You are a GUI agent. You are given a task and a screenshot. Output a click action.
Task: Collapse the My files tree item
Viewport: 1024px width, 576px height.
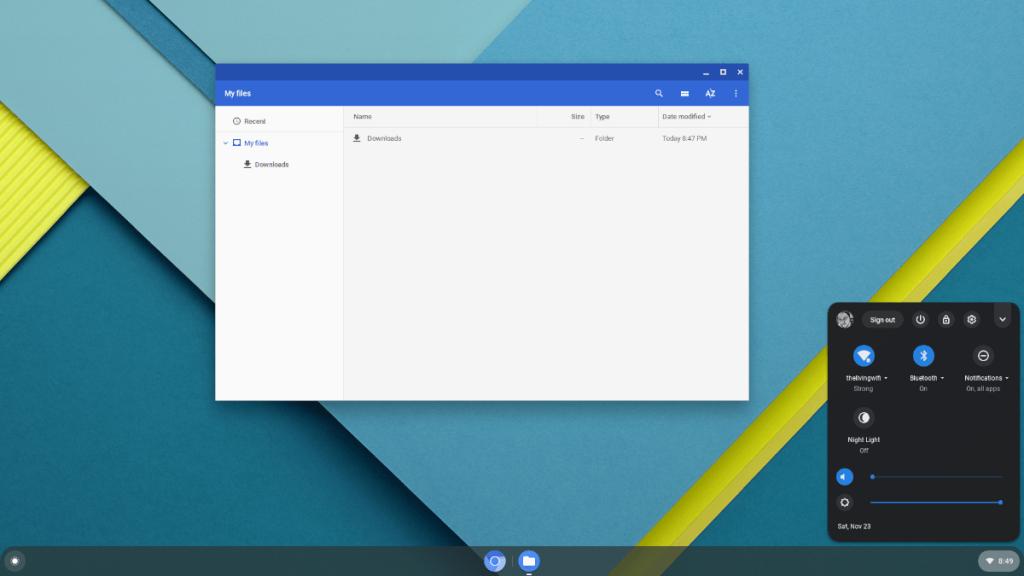(228, 142)
